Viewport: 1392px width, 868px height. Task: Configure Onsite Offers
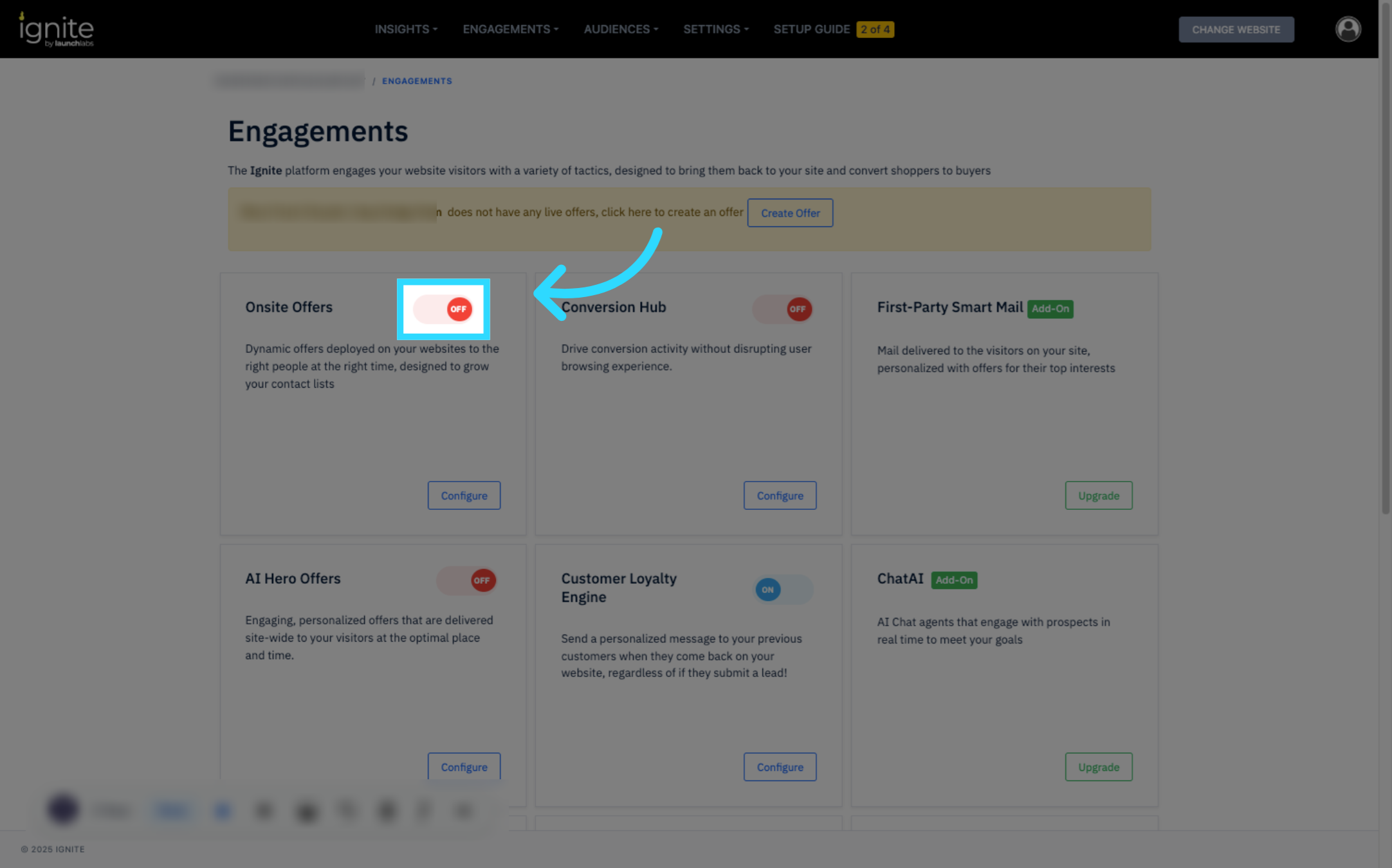click(x=464, y=496)
